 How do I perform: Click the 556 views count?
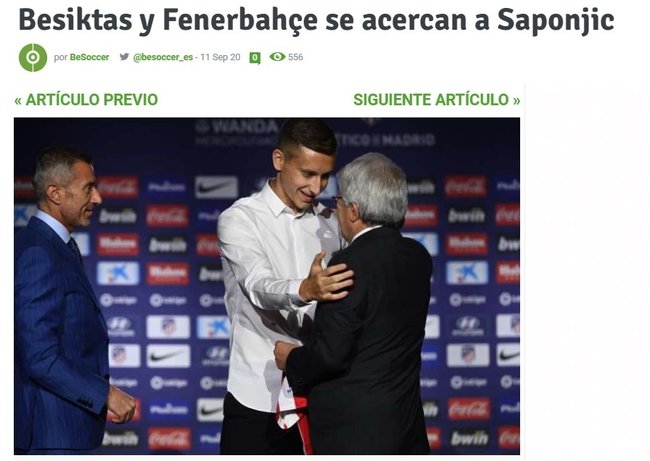point(296,57)
